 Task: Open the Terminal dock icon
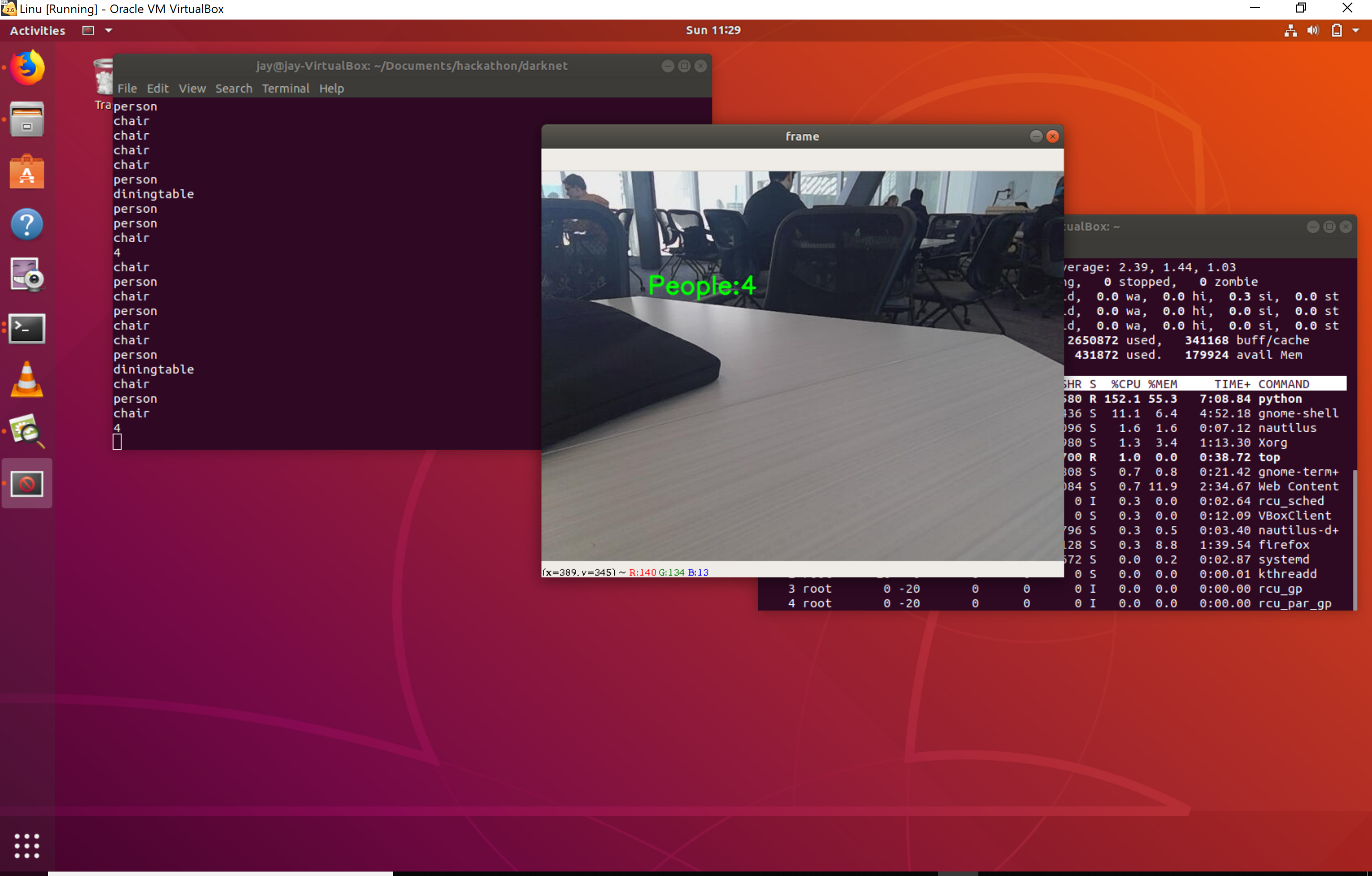[27, 328]
